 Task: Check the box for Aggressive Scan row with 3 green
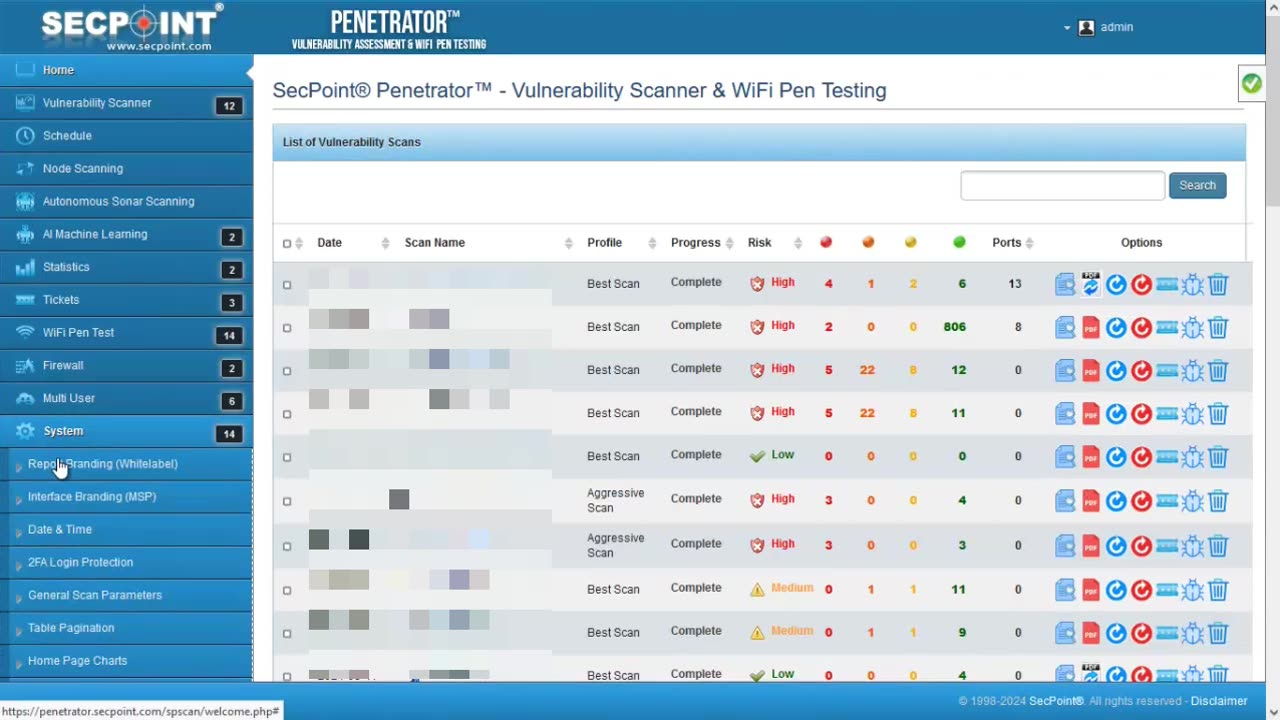(x=287, y=546)
